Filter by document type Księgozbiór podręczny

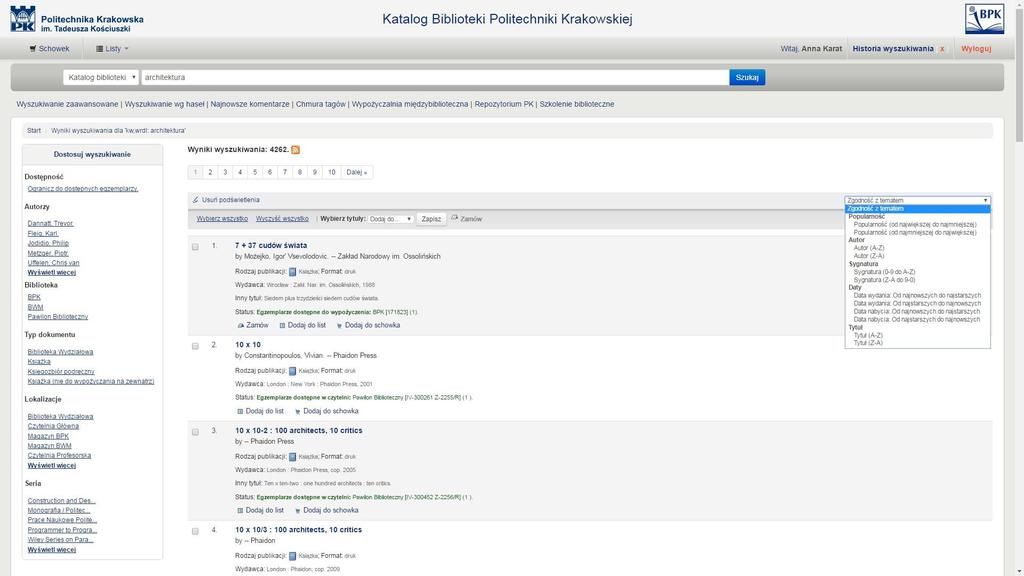(x=61, y=372)
